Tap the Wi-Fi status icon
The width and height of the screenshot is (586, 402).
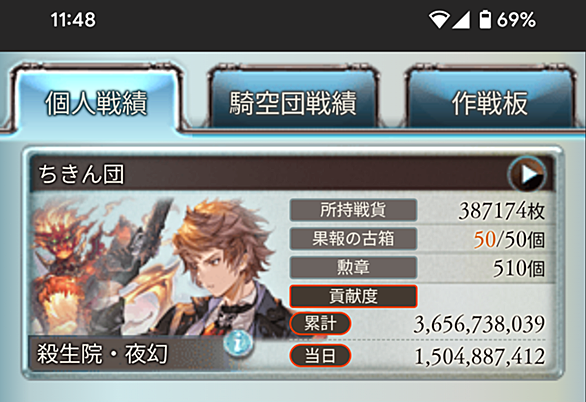(439, 19)
